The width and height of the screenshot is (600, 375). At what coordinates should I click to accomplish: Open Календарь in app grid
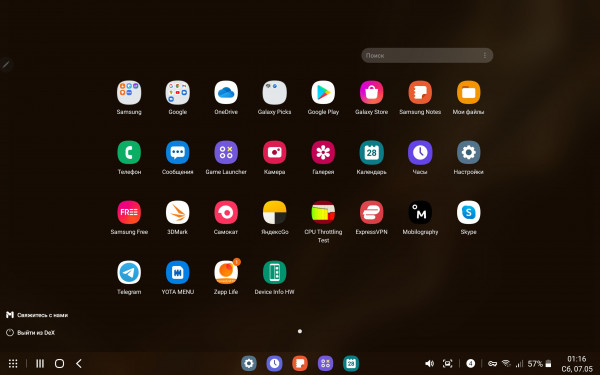[x=372, y=152]
